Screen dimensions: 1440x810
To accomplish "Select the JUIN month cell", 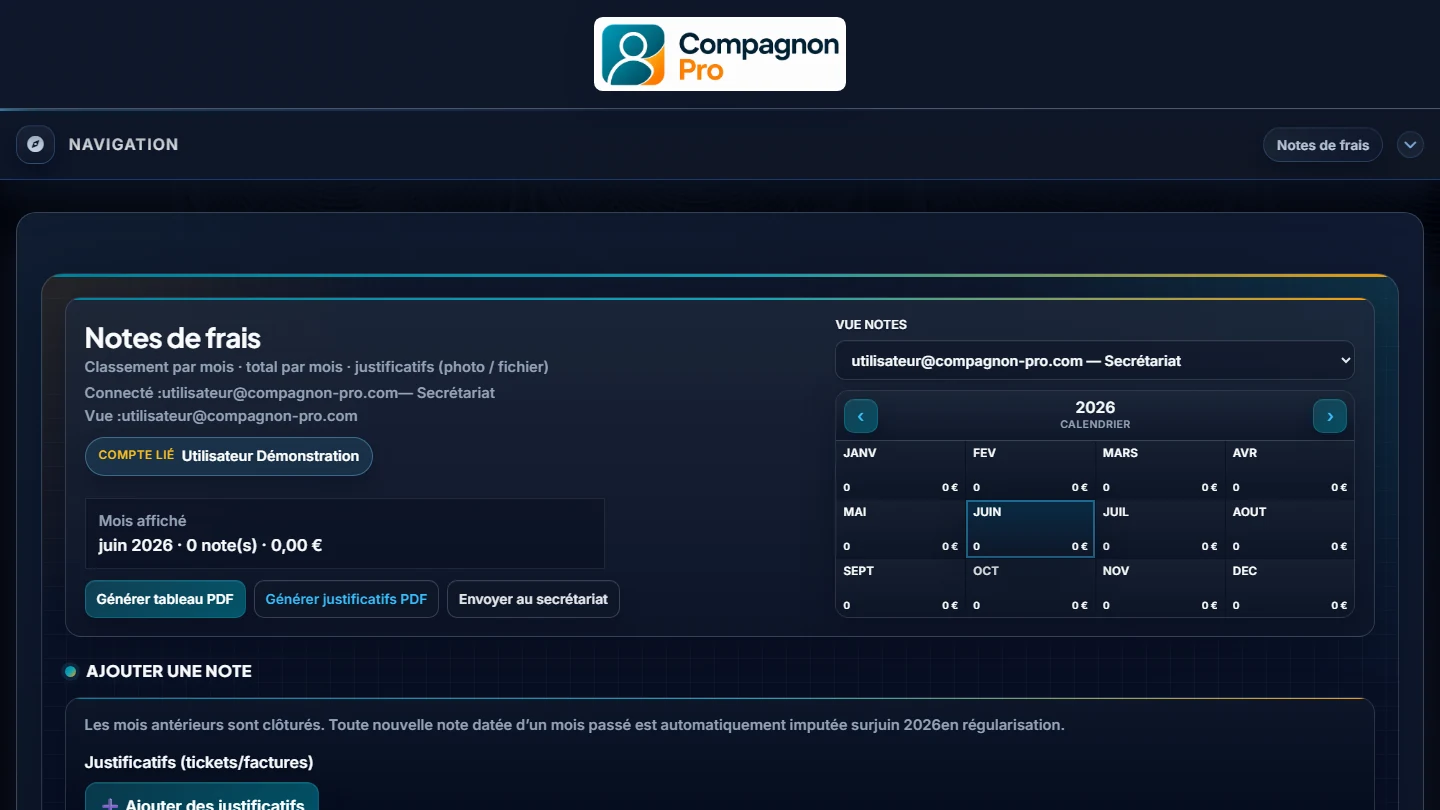I will [x=1030, y=529].
